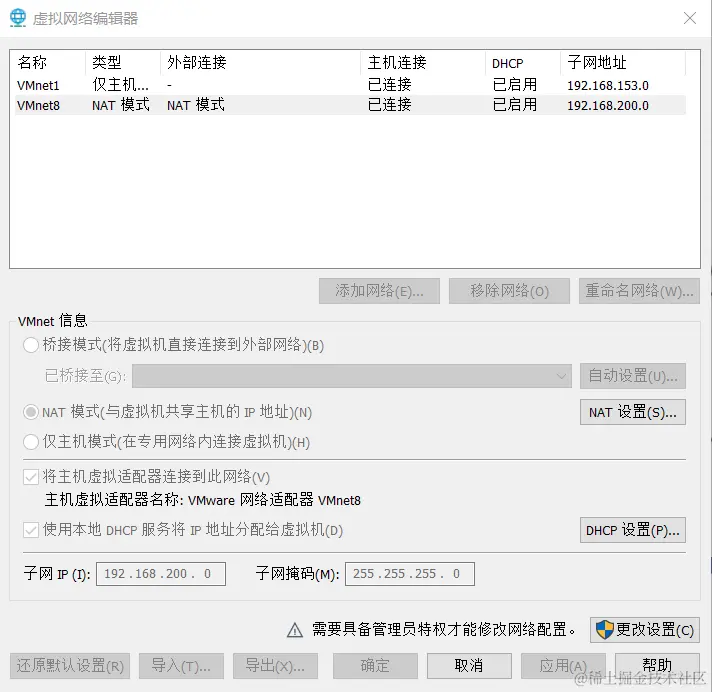Click the DHCP column header
The image size is (712, 692).
coord(523,63)
